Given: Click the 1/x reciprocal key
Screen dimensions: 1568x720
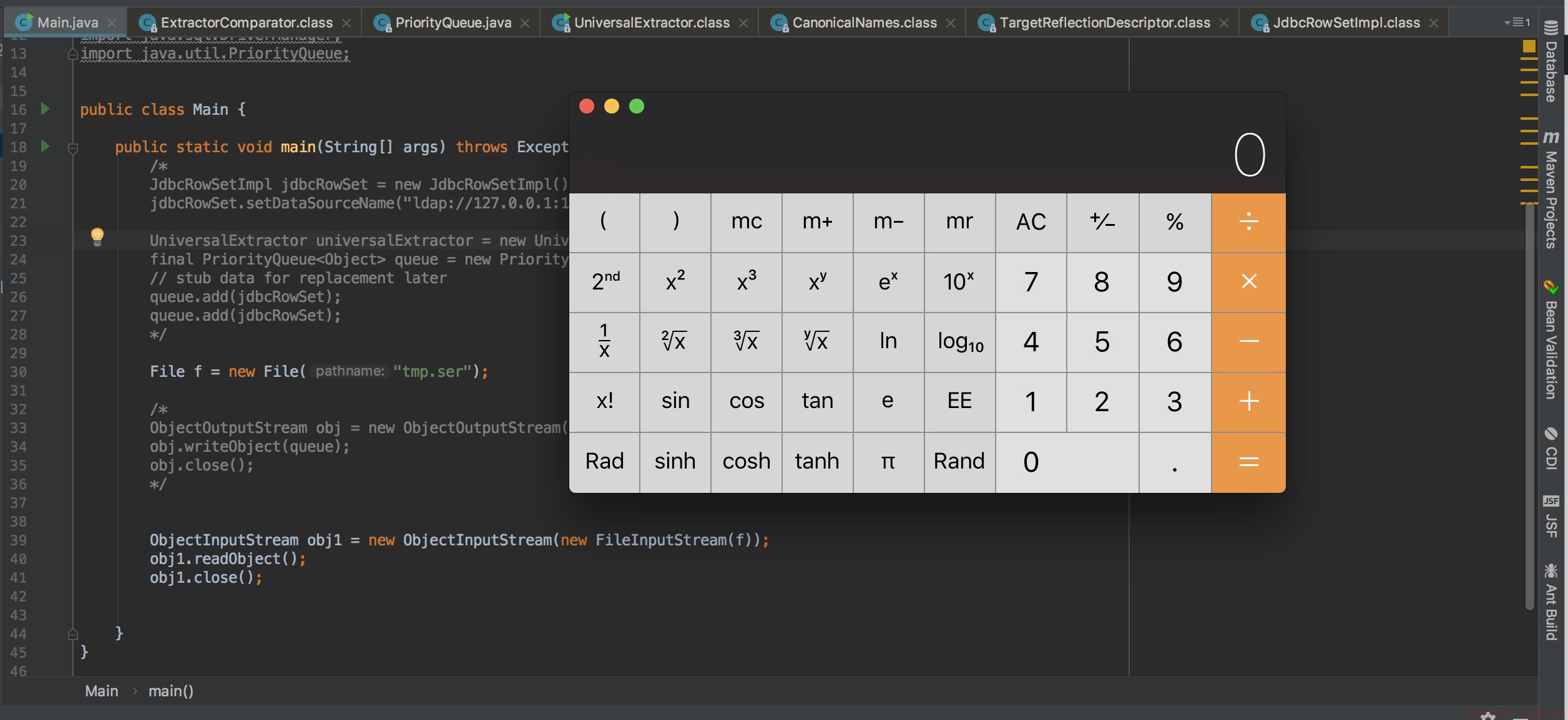Looking at the screenshot, I should pos(605,342).
